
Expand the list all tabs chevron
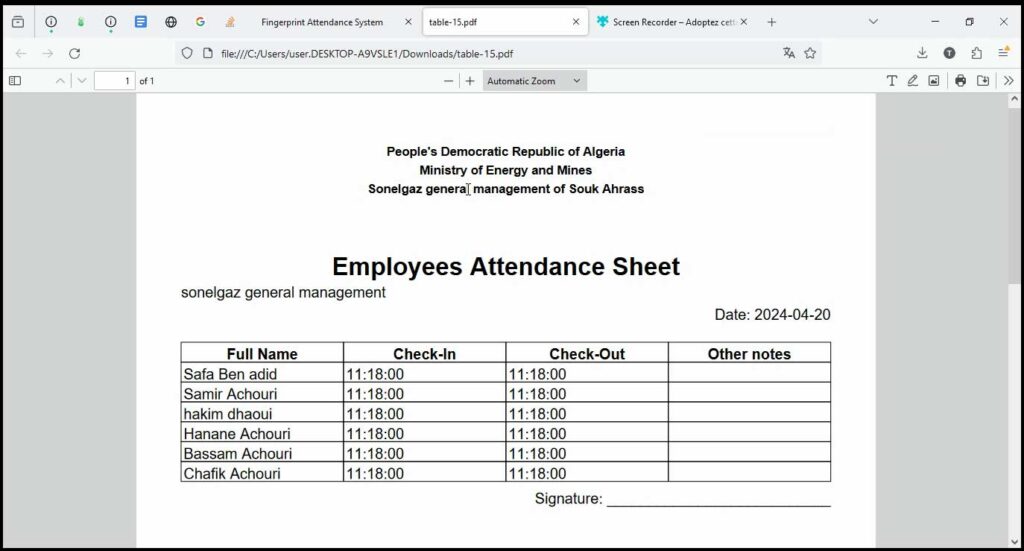point(873,22)
